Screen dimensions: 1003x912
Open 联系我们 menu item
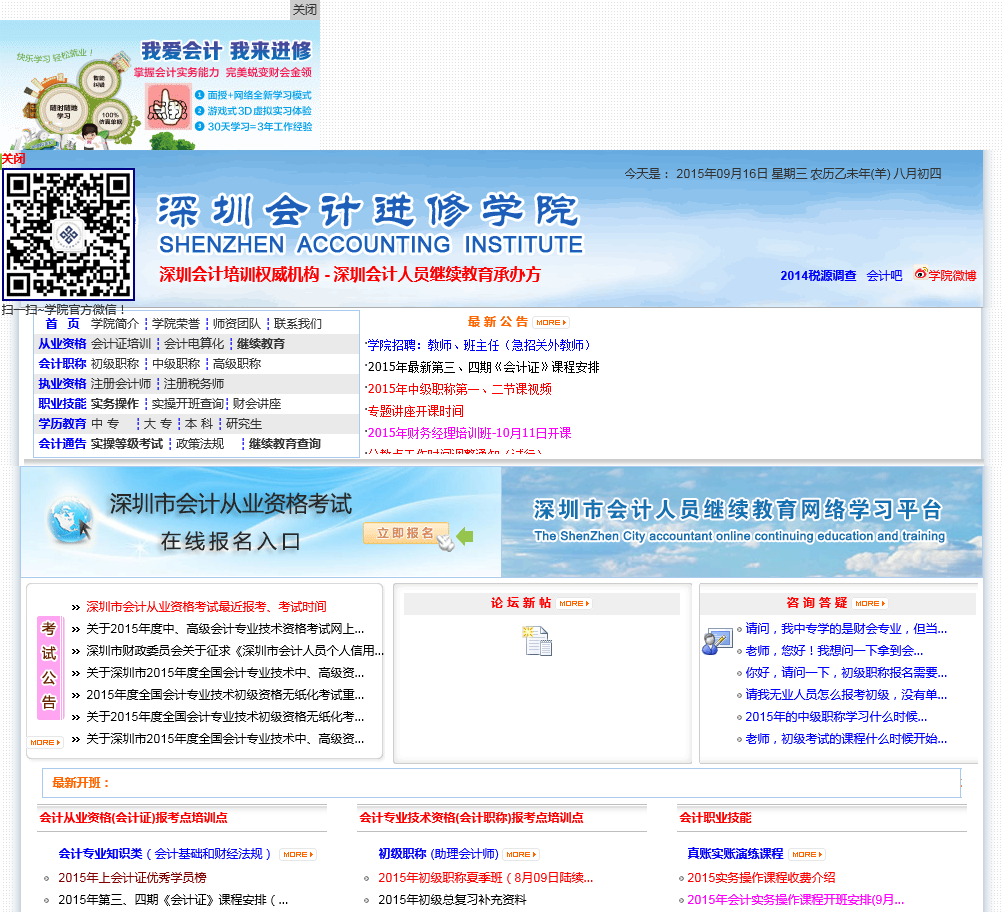coord(298,324)
